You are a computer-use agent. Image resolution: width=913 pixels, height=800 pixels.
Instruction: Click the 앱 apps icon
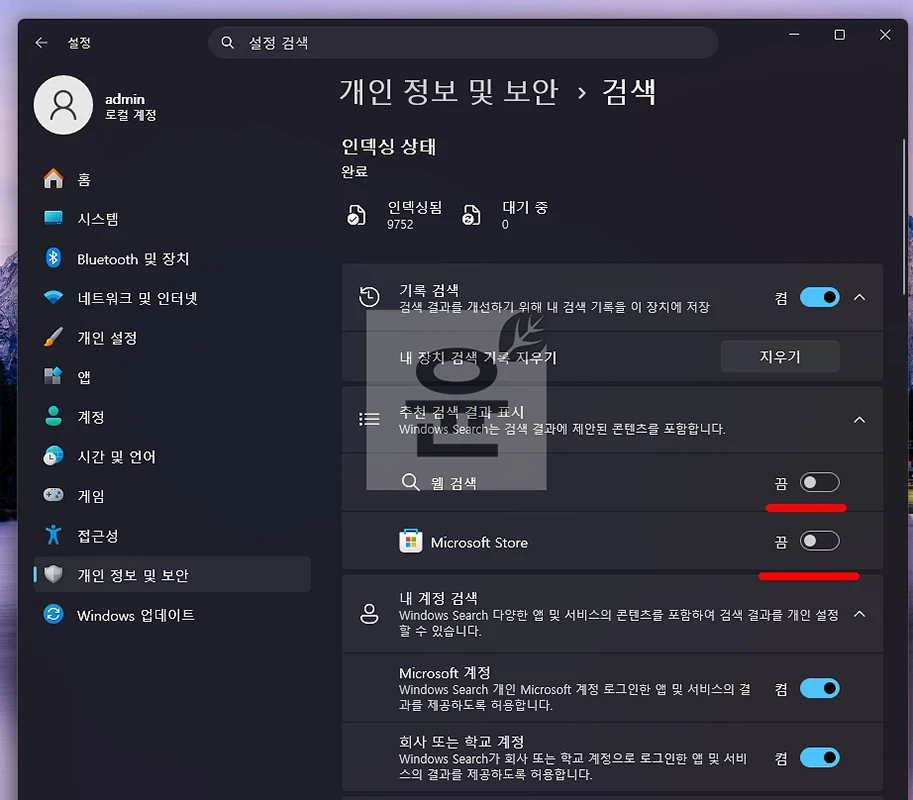click(54, 377)
